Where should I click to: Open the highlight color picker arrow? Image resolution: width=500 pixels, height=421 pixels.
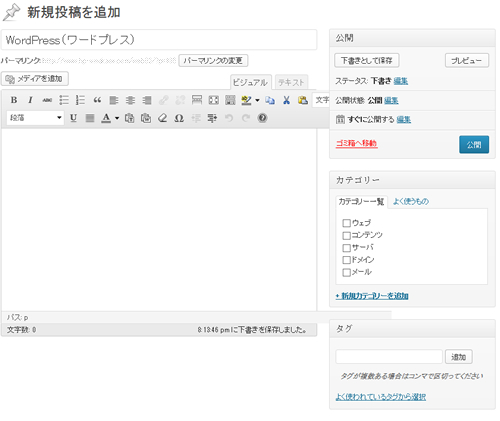click(257, 100)
